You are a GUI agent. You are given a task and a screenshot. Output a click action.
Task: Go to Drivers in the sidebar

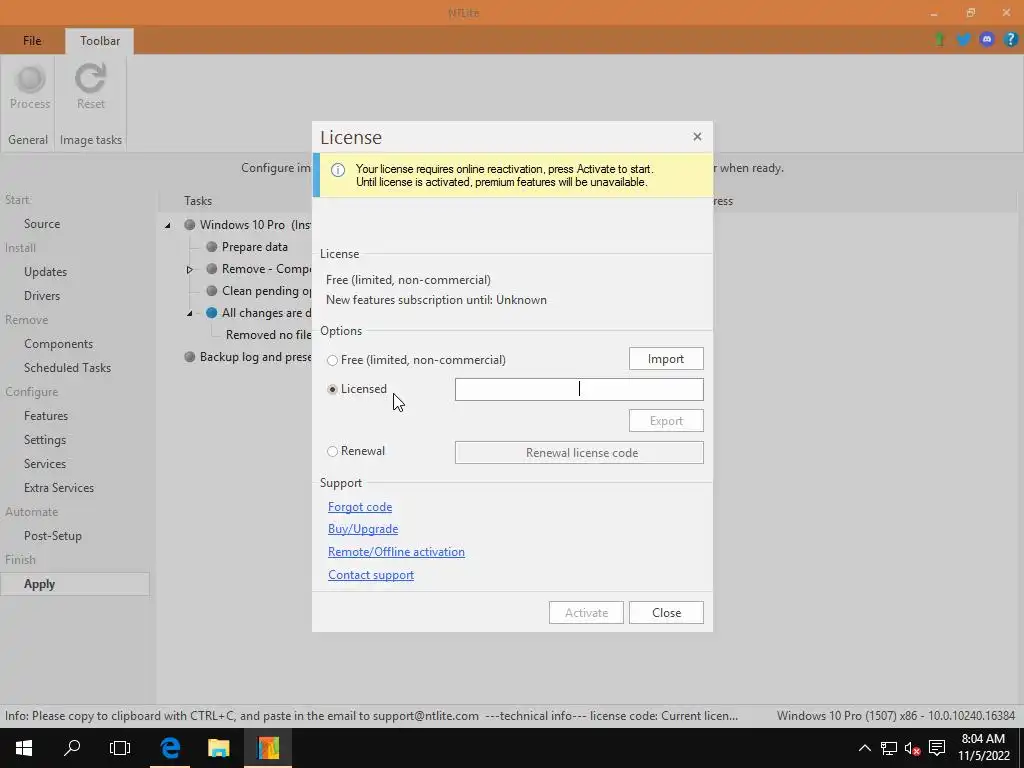click(42, 296)
